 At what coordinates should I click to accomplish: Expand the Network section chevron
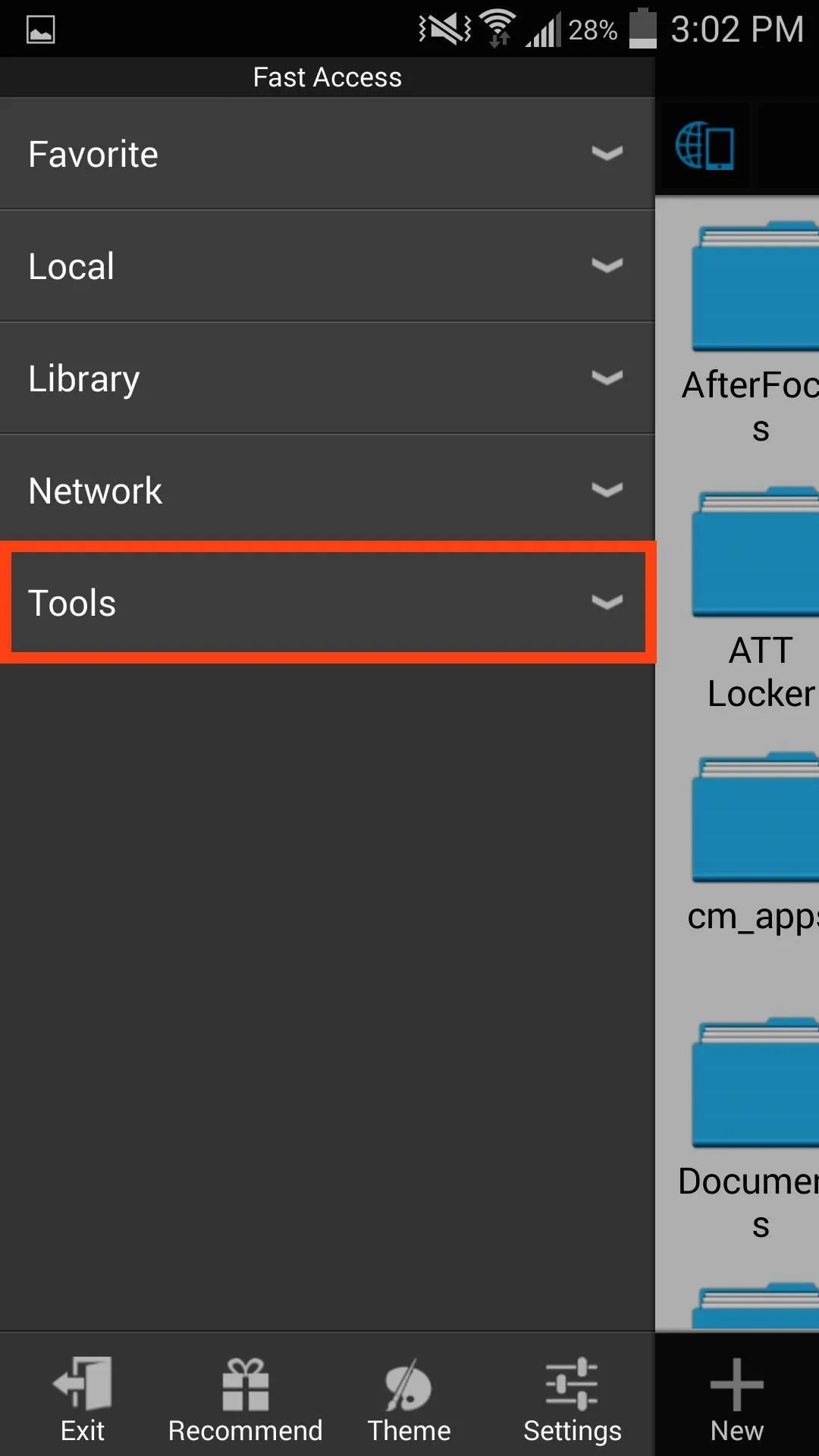[x=607, y=491]
